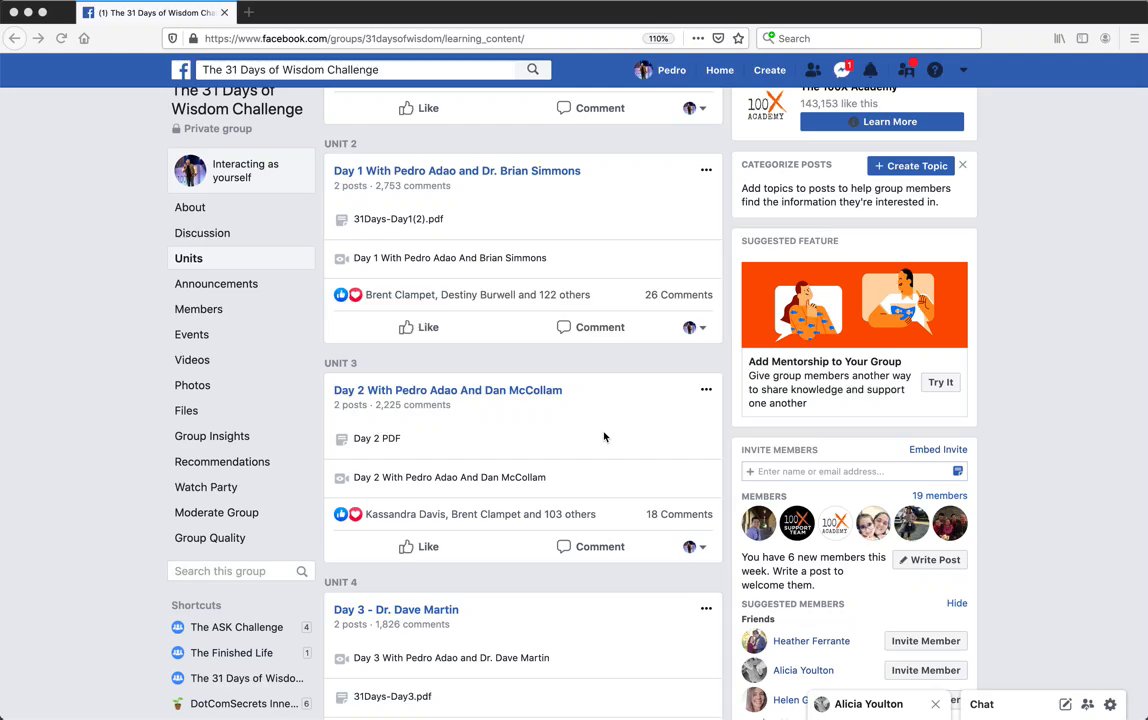Open Notifications bell icon
This screenshot has height=720, width=1148.
coord(870,70)
